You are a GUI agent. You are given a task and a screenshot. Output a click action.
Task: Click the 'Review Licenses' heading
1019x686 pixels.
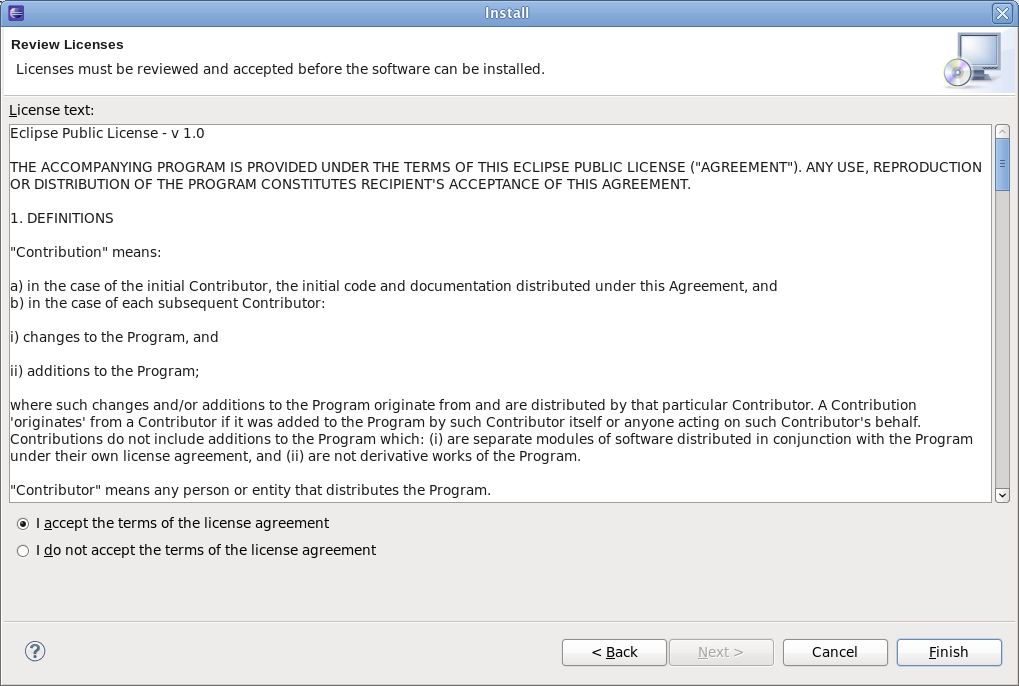[x=67, y=45]
